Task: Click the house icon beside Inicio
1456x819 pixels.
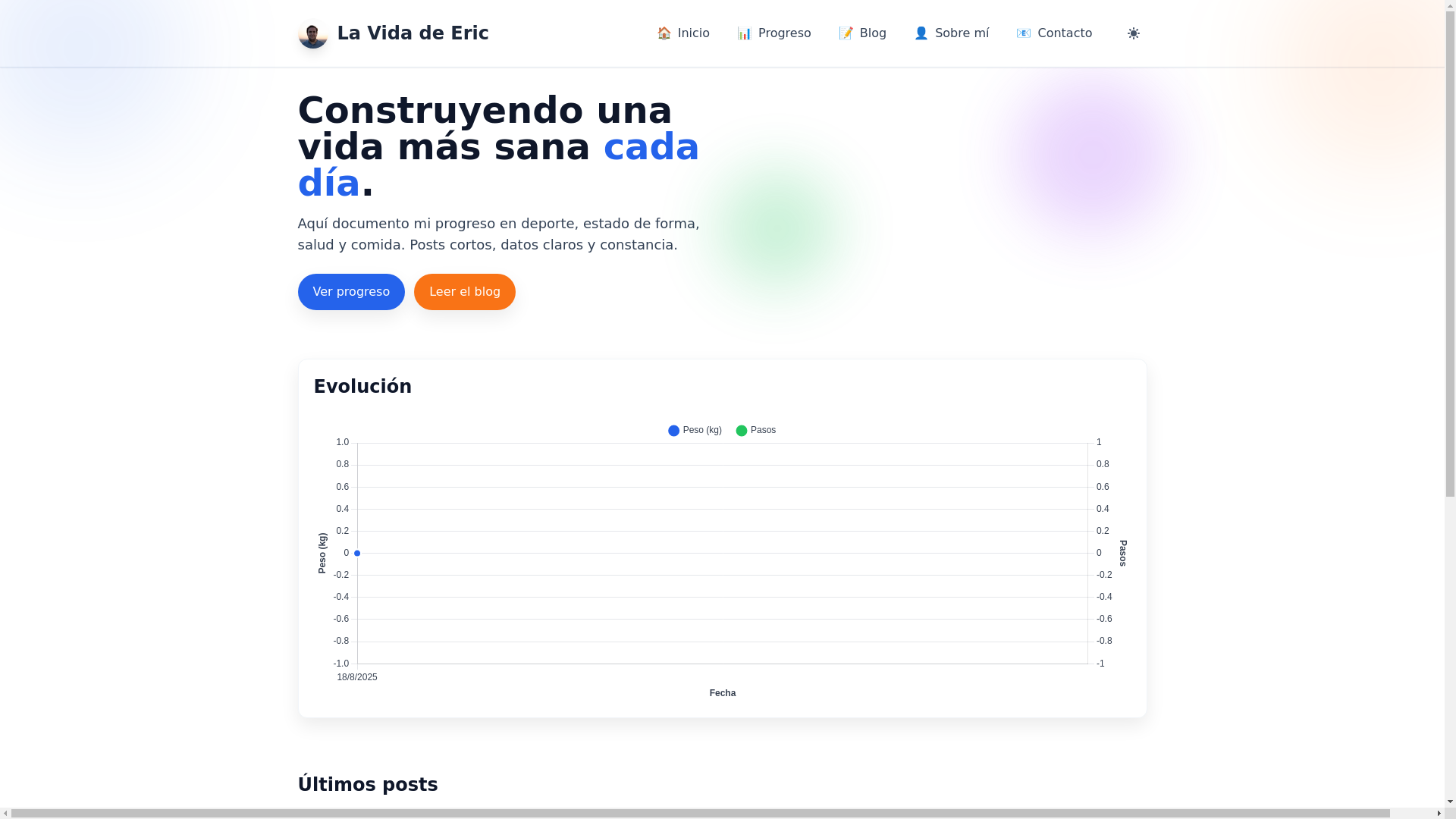Action: [x=664, y=33]
